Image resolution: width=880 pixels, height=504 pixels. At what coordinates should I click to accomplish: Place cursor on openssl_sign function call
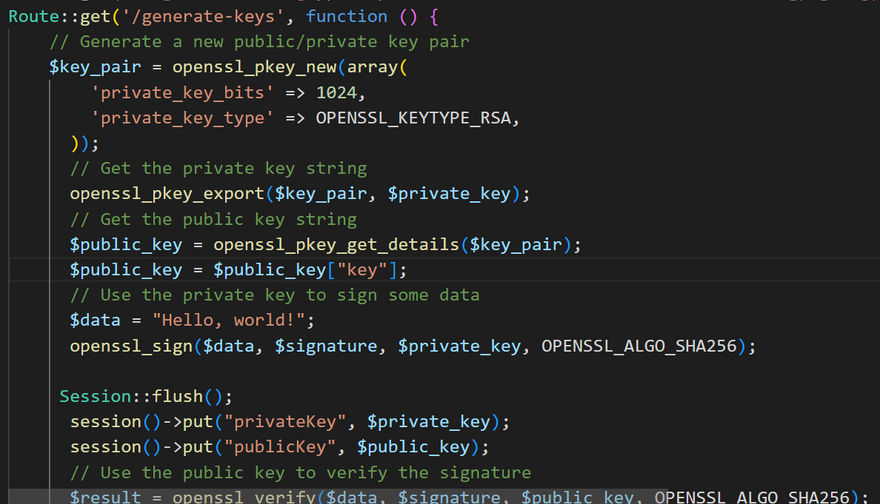click(x=130, y=346)
